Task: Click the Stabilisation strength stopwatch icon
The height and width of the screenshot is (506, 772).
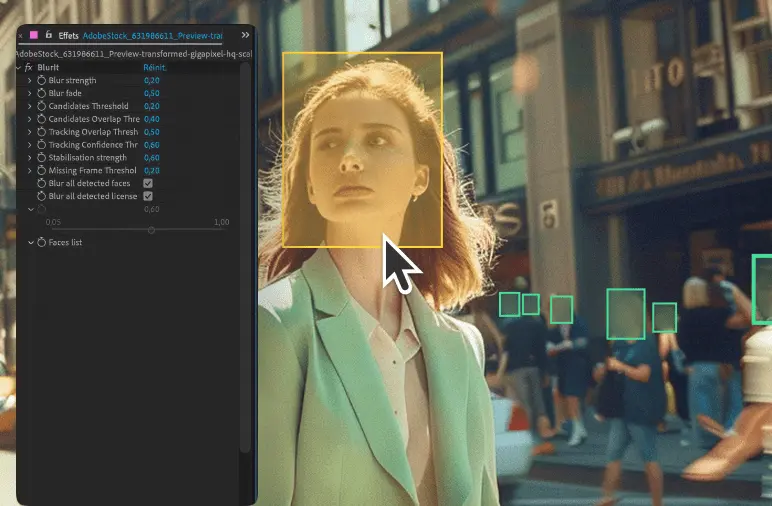Action: click(x=41, y=158)
